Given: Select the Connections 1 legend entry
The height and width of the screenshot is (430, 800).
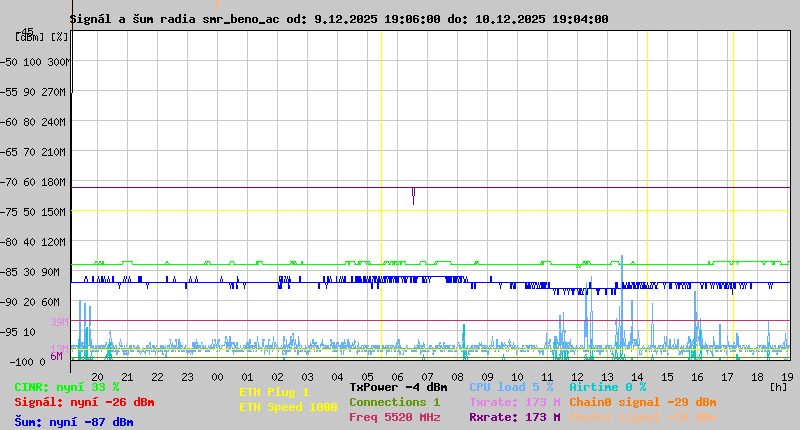Looking at the screenshot, I should (394, 402).
